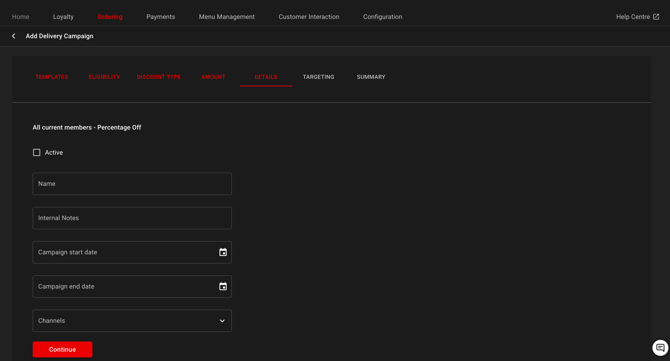Open the Amount tab

(x=213, y=77)
